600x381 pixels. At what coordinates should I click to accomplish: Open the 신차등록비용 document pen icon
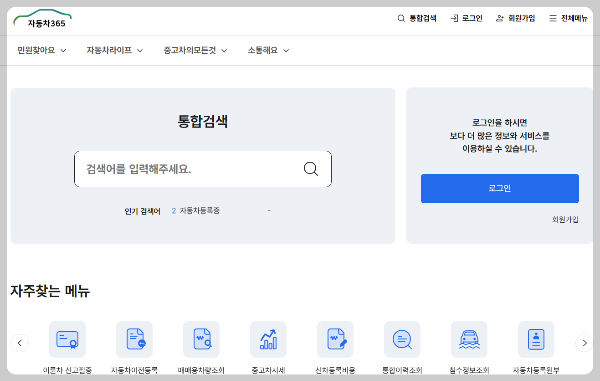[x=335, y=339]
